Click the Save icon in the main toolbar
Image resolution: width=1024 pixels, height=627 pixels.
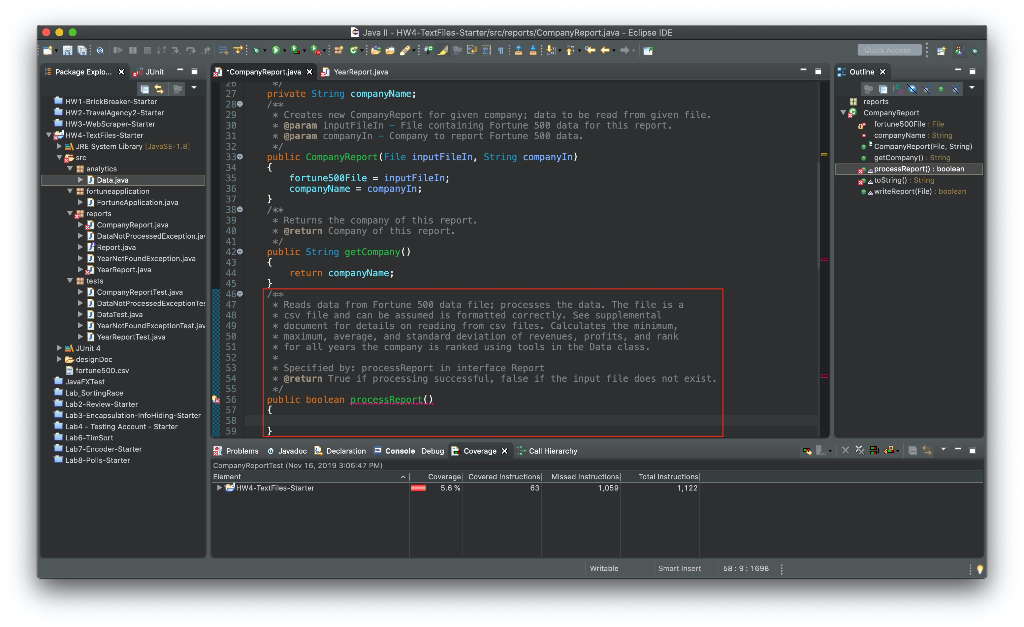pyautogui.click(x=67, y=50)
